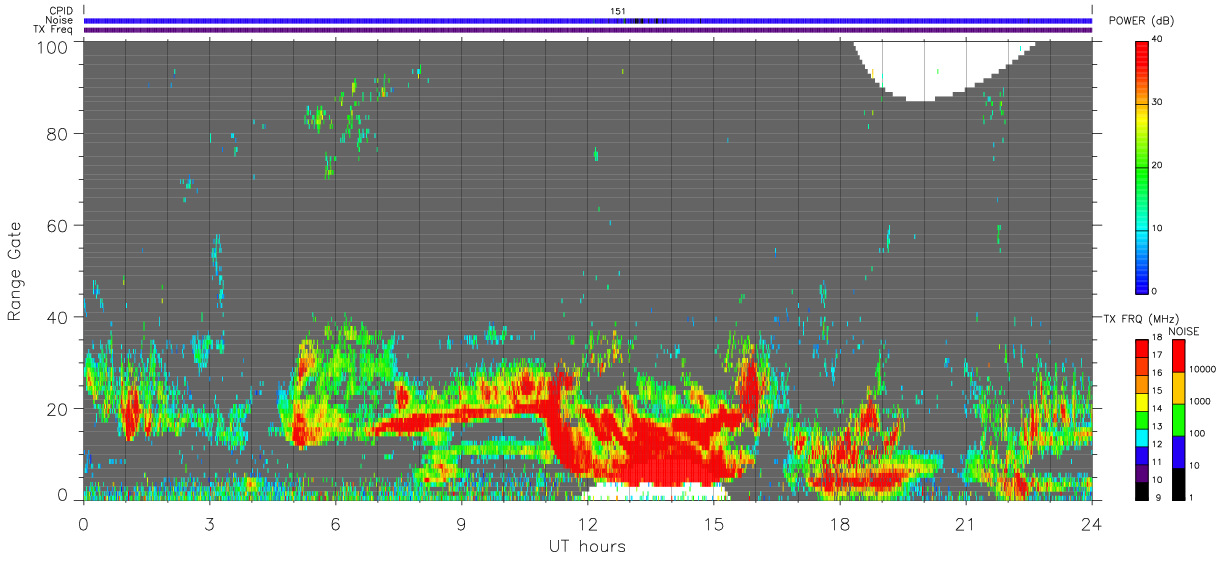Viewport: 1228px width, 567px height.
Task: Click the 'Noise' row label at top
Action: tap(60, 20)
